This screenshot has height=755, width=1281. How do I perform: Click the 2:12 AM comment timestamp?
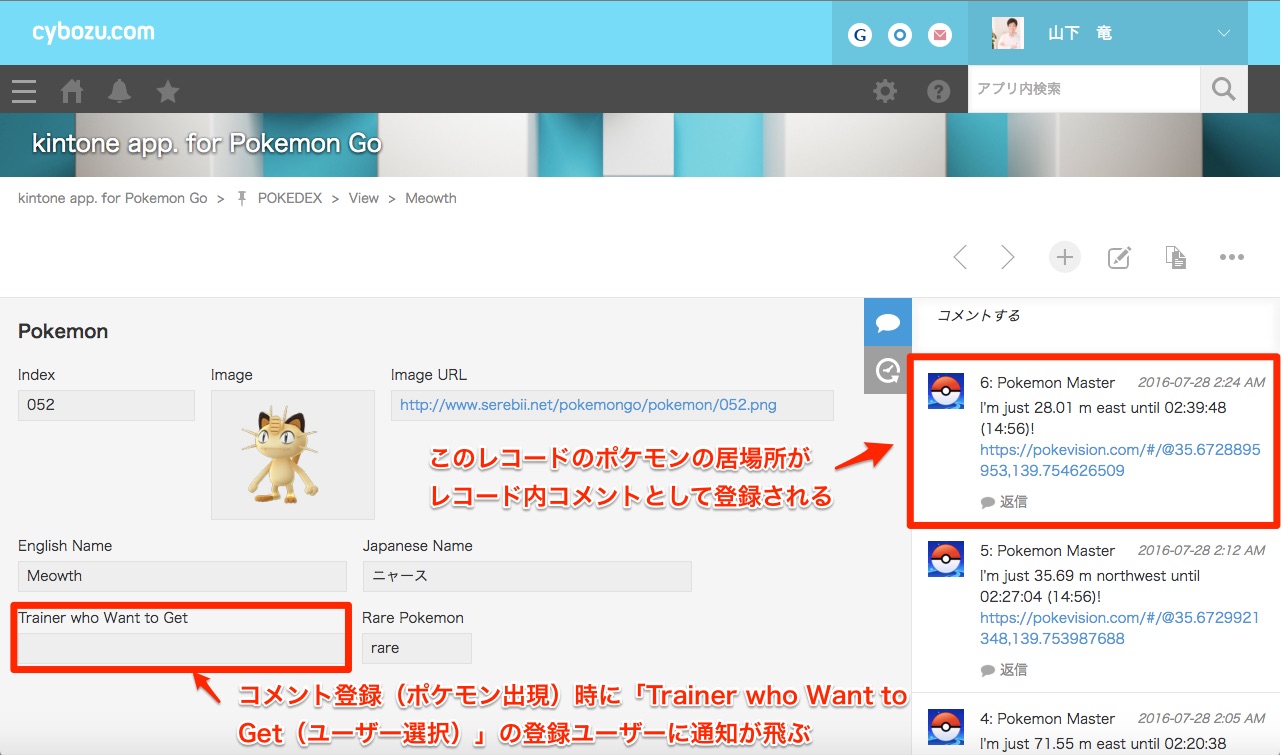pos(1201,551)
